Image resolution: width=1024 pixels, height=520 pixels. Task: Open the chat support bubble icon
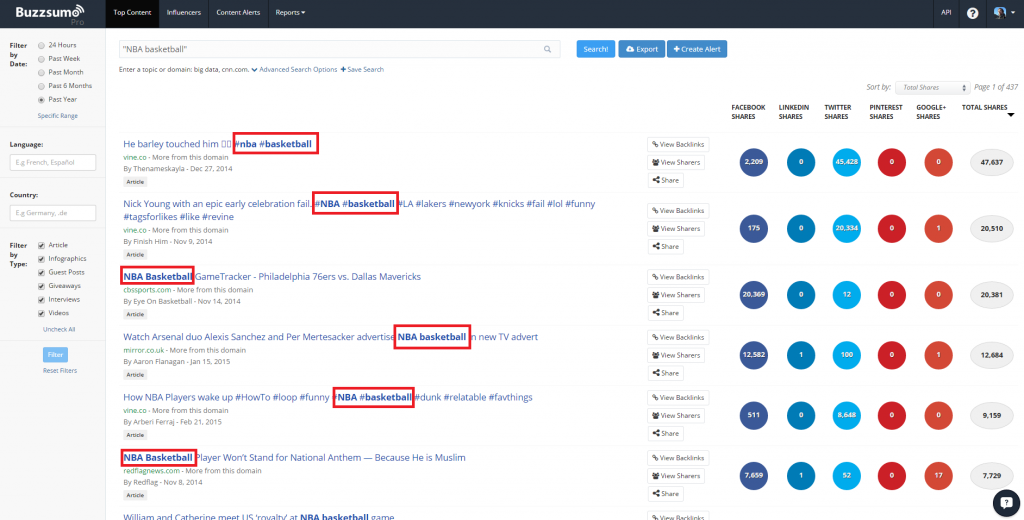[x=1006, y=502]
